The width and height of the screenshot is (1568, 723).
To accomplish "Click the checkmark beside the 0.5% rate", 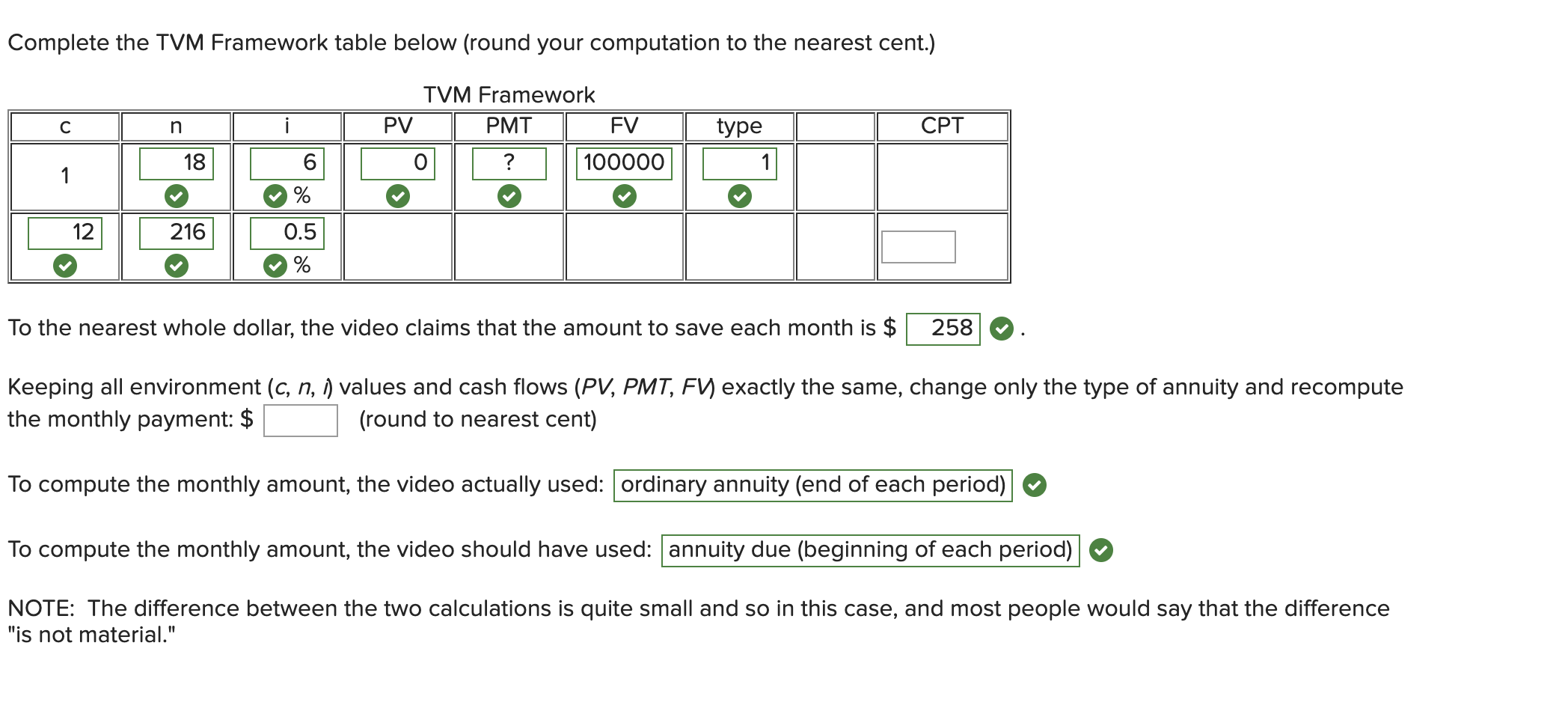I will point(276,263).
